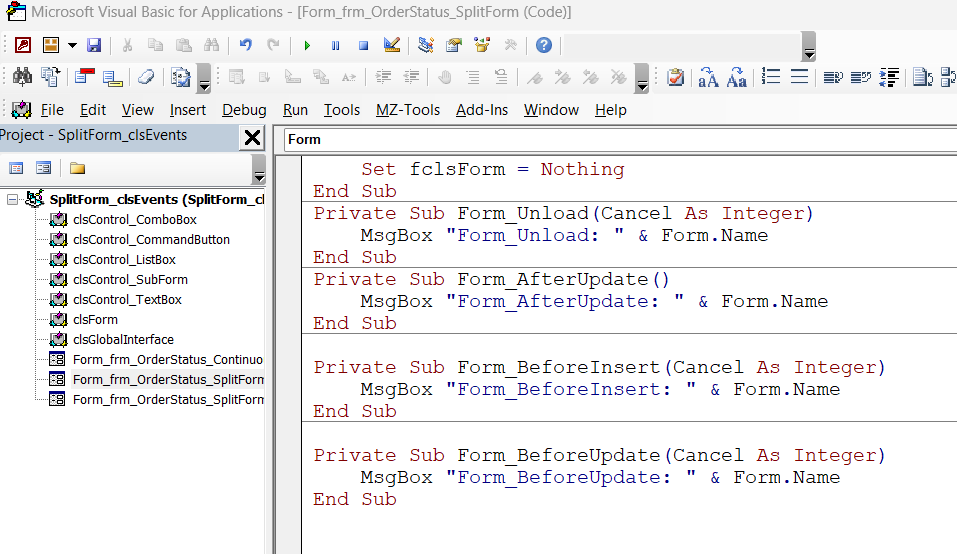Open the Insert Module dropdown arrow
This screenshot has height=554, width=957.
72,45
